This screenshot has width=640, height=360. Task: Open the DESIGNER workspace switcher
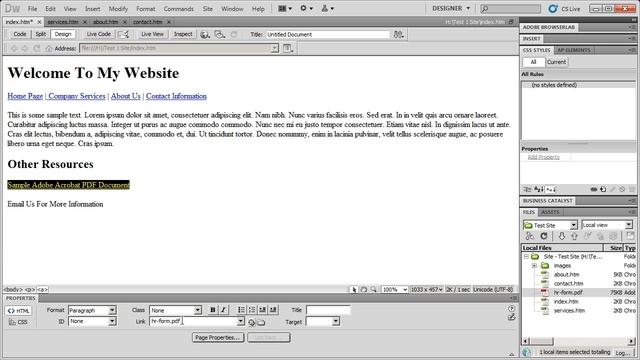click(x=451, y=8)
